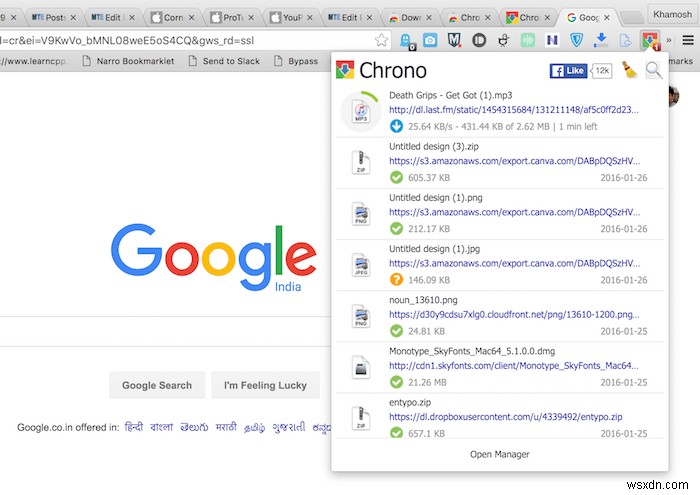This screenshot has height=495, width=700.
Task: Click the camera screenshot extension icon
Action: 430,41
